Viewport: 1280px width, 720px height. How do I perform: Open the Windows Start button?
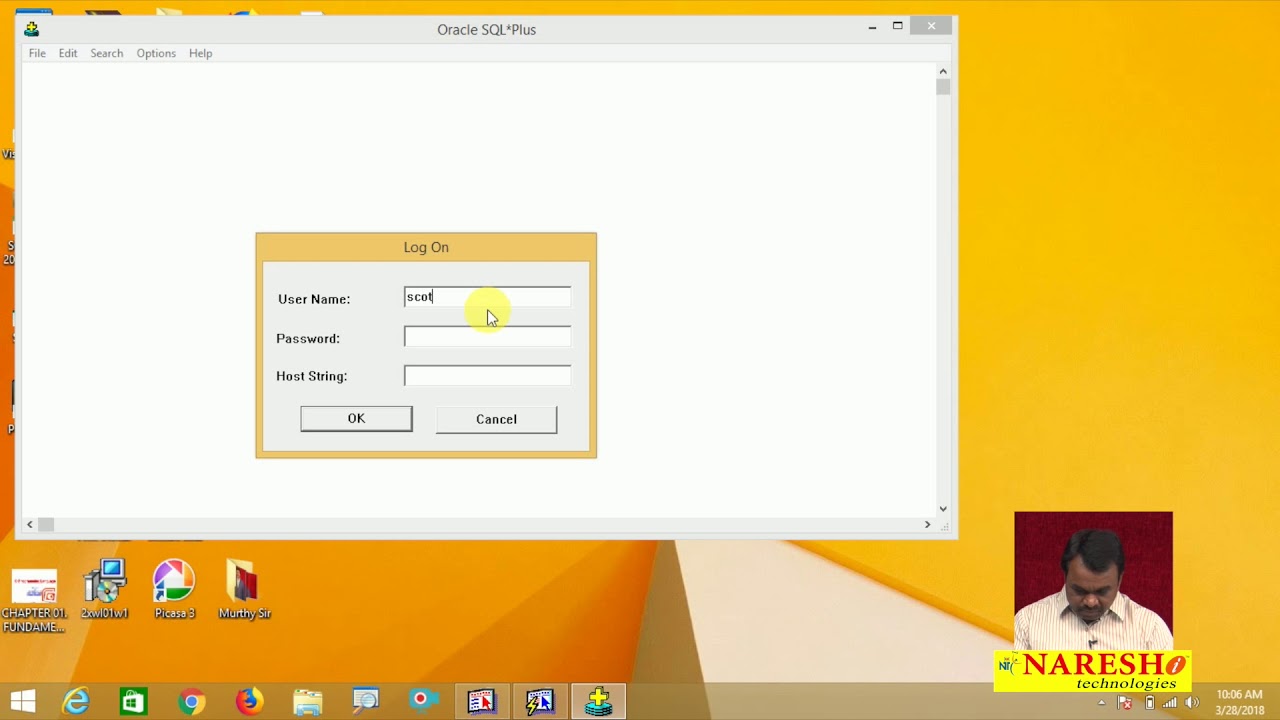23,702
